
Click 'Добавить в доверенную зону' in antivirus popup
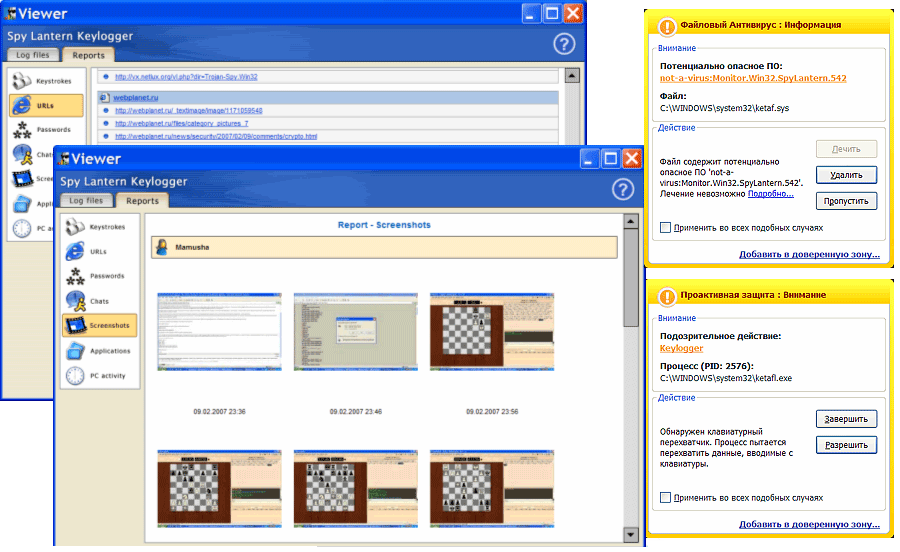point(809,254)
